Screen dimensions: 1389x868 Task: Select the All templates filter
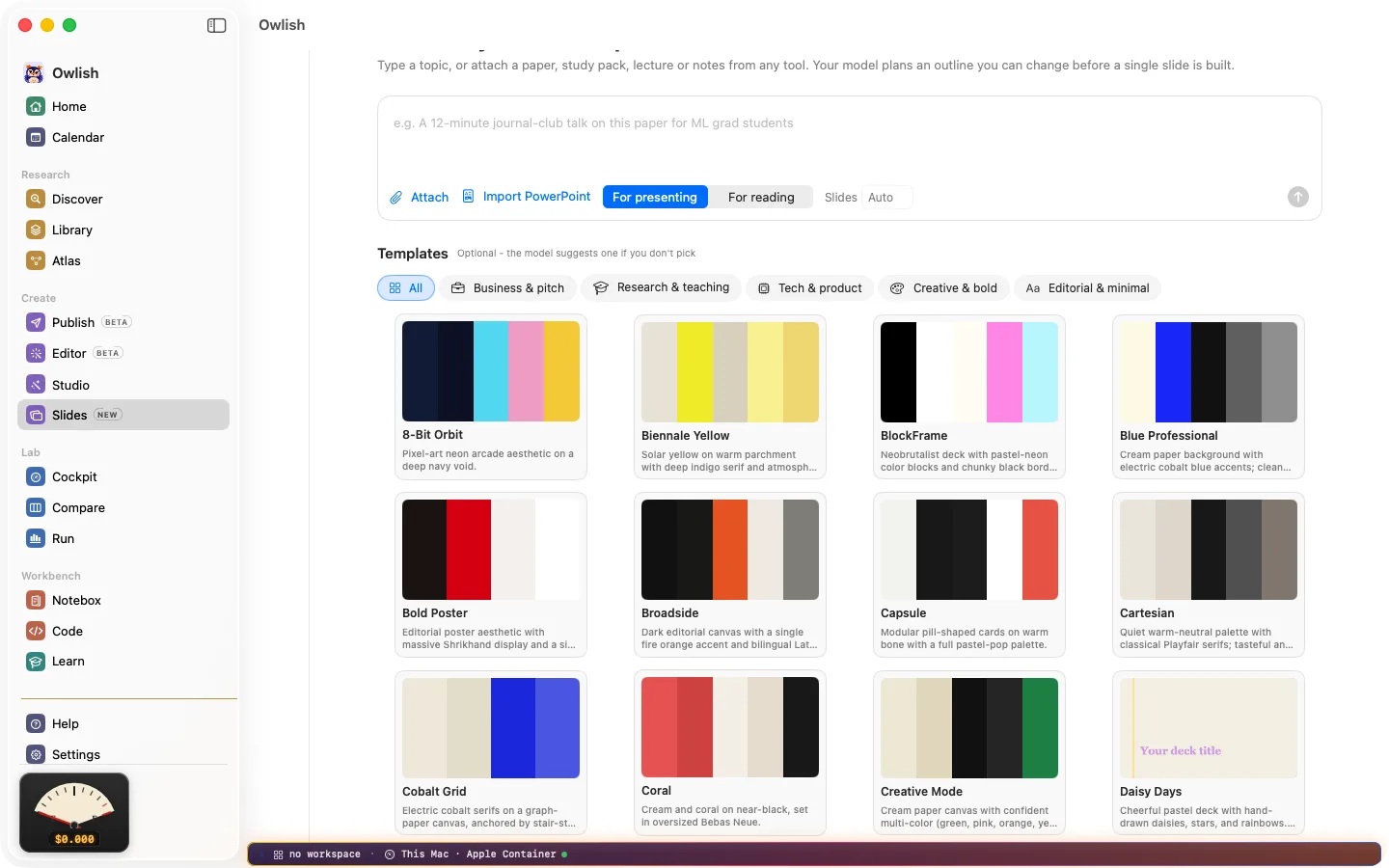point(406,288)
